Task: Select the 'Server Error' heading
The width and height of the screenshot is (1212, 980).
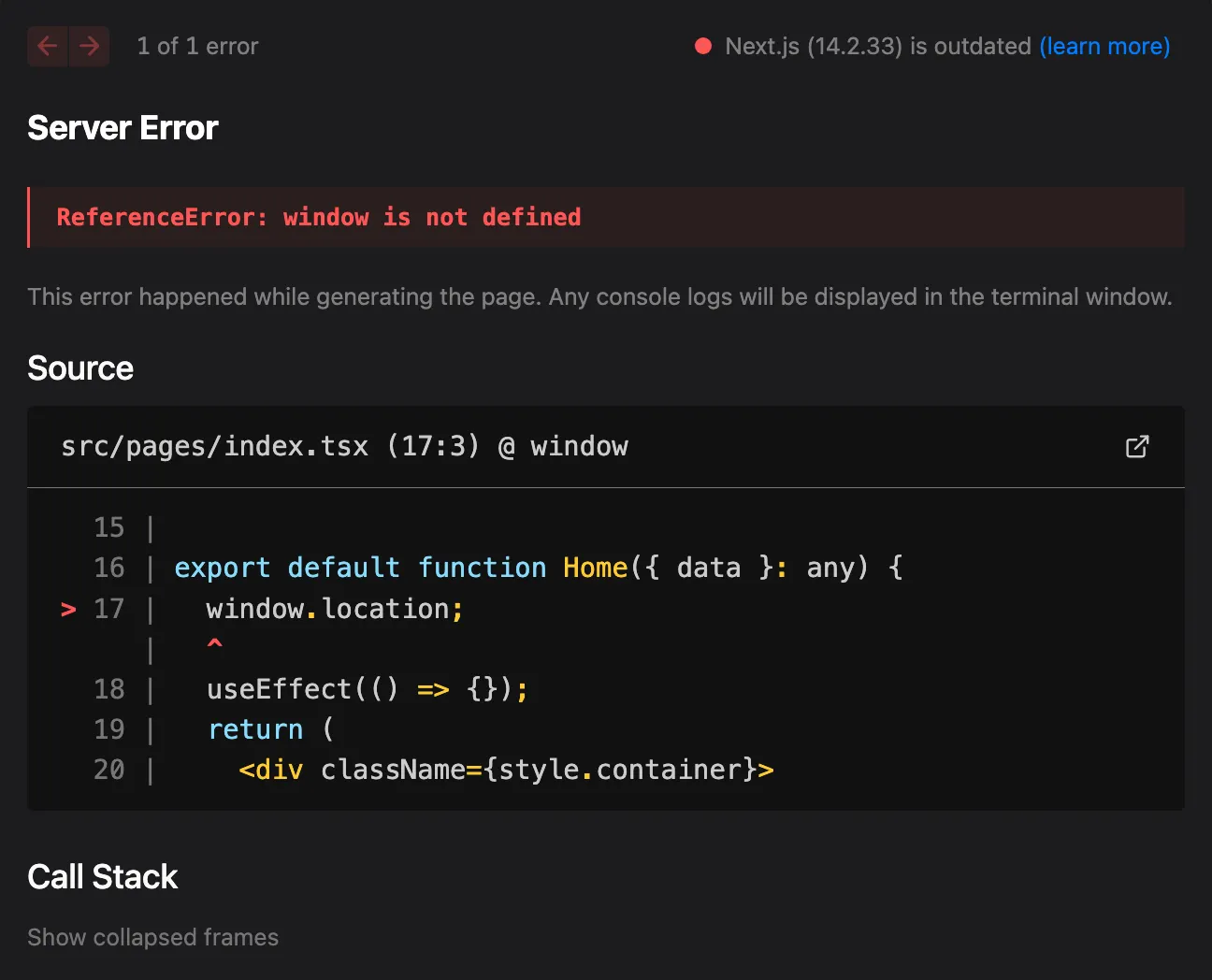Action: point(123,128)
